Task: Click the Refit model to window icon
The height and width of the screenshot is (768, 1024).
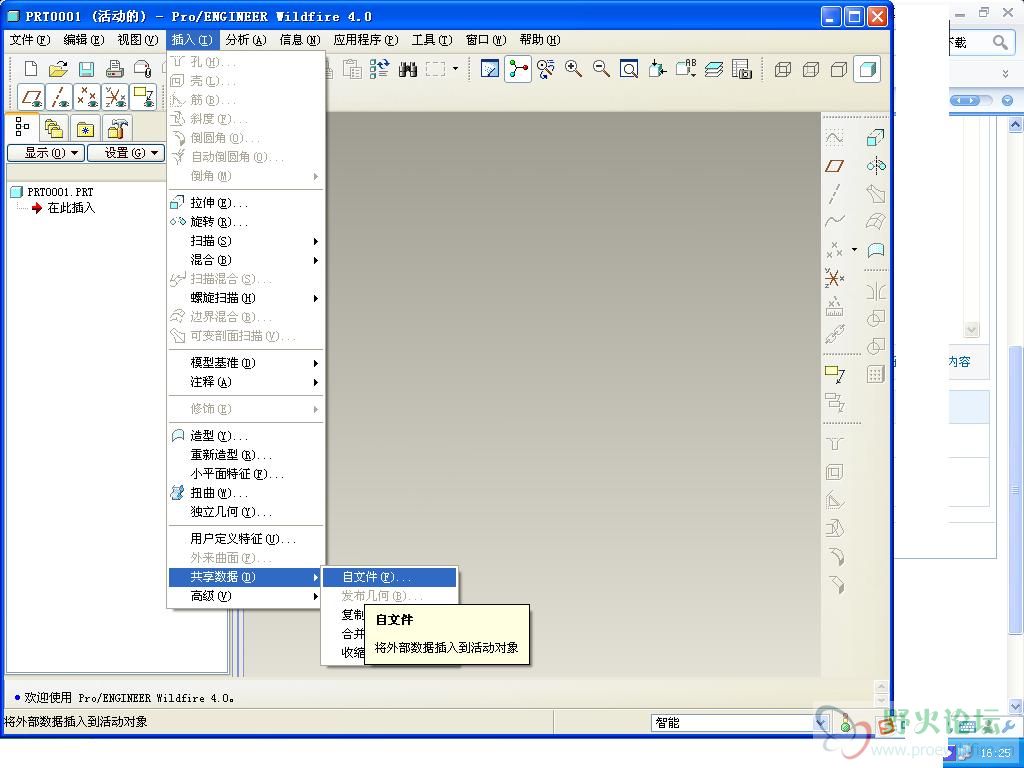Action: pyautogui.click(x=629, y=69)
